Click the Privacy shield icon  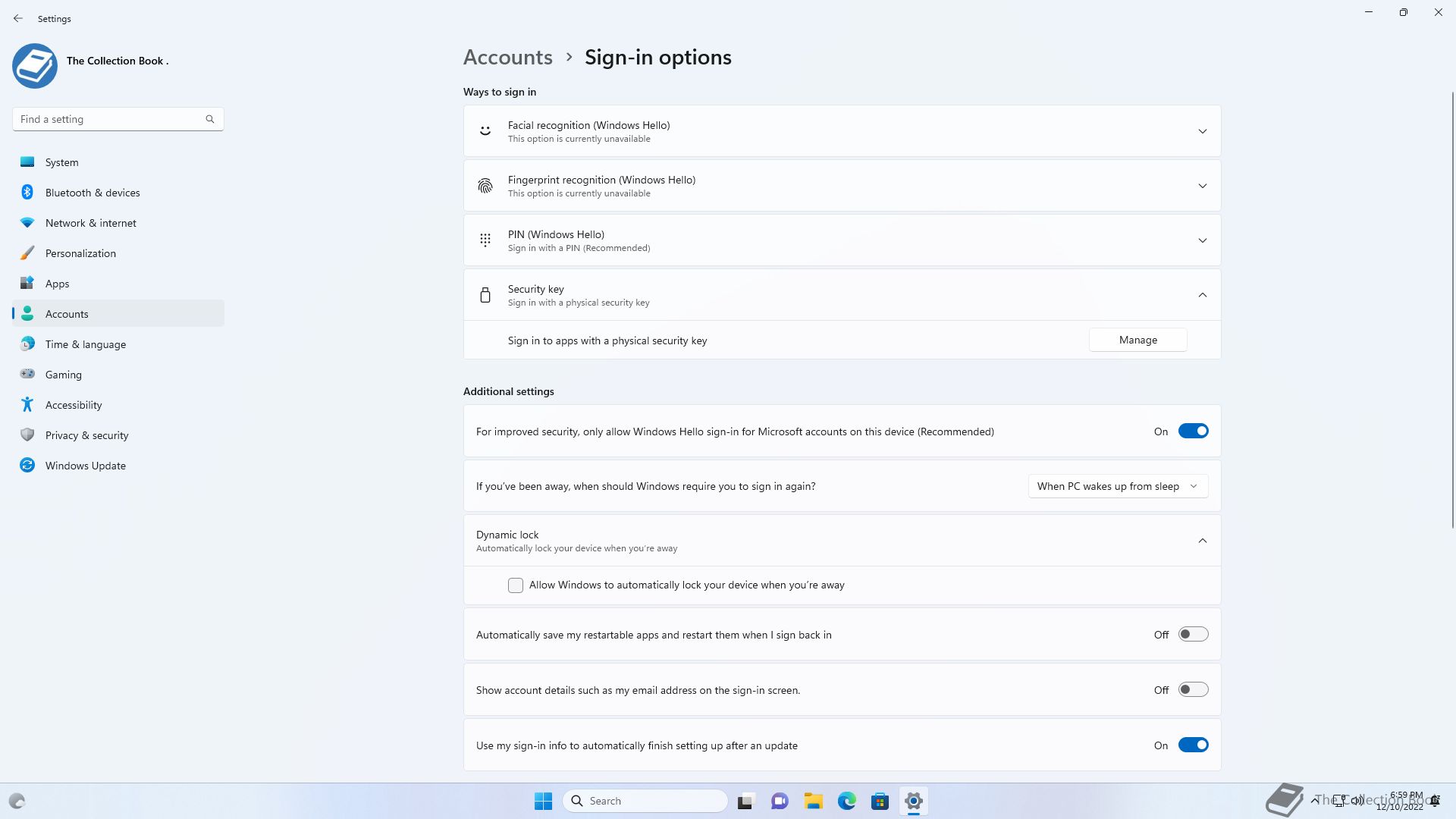(27, 435)
